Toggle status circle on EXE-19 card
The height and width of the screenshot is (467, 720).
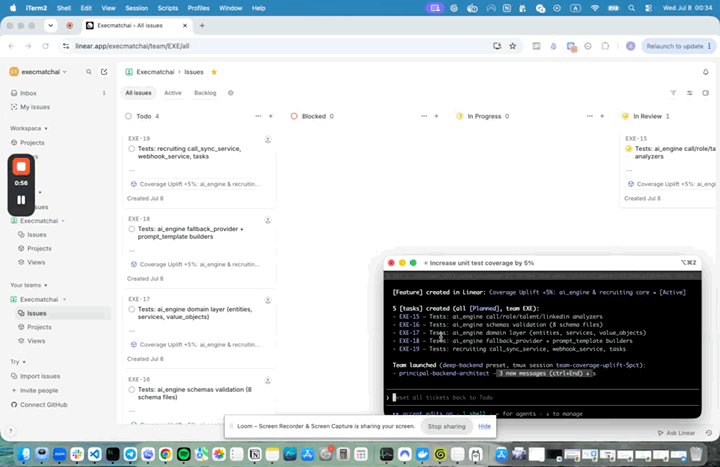click(132, 149)
